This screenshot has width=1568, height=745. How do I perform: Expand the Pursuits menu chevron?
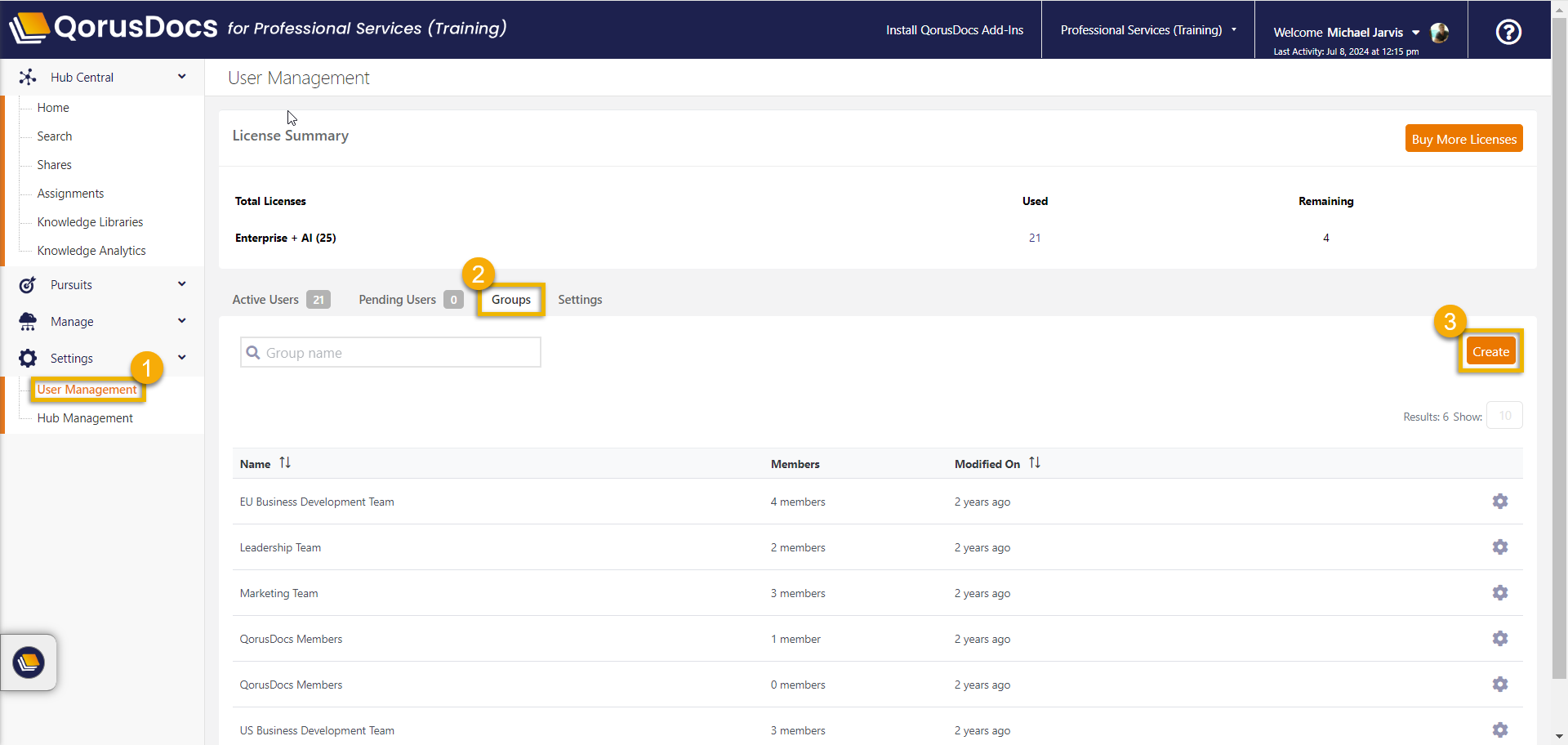pyautogui.click(x=182, y=284)
